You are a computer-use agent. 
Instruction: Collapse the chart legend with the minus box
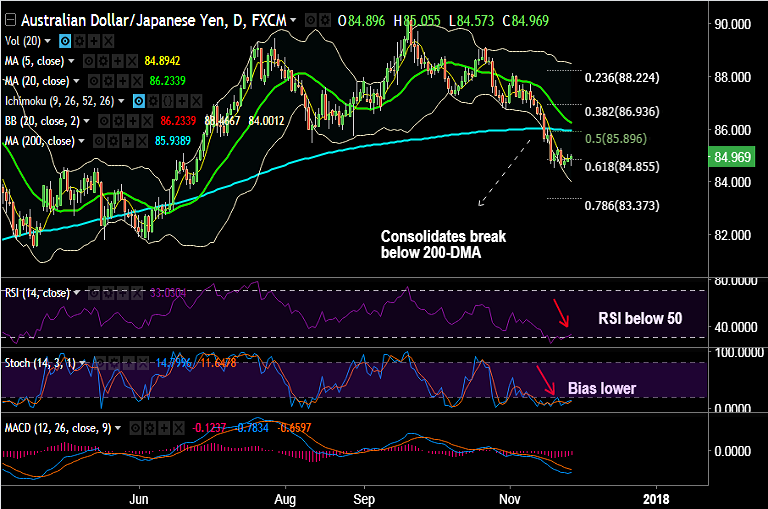point(10,20)
